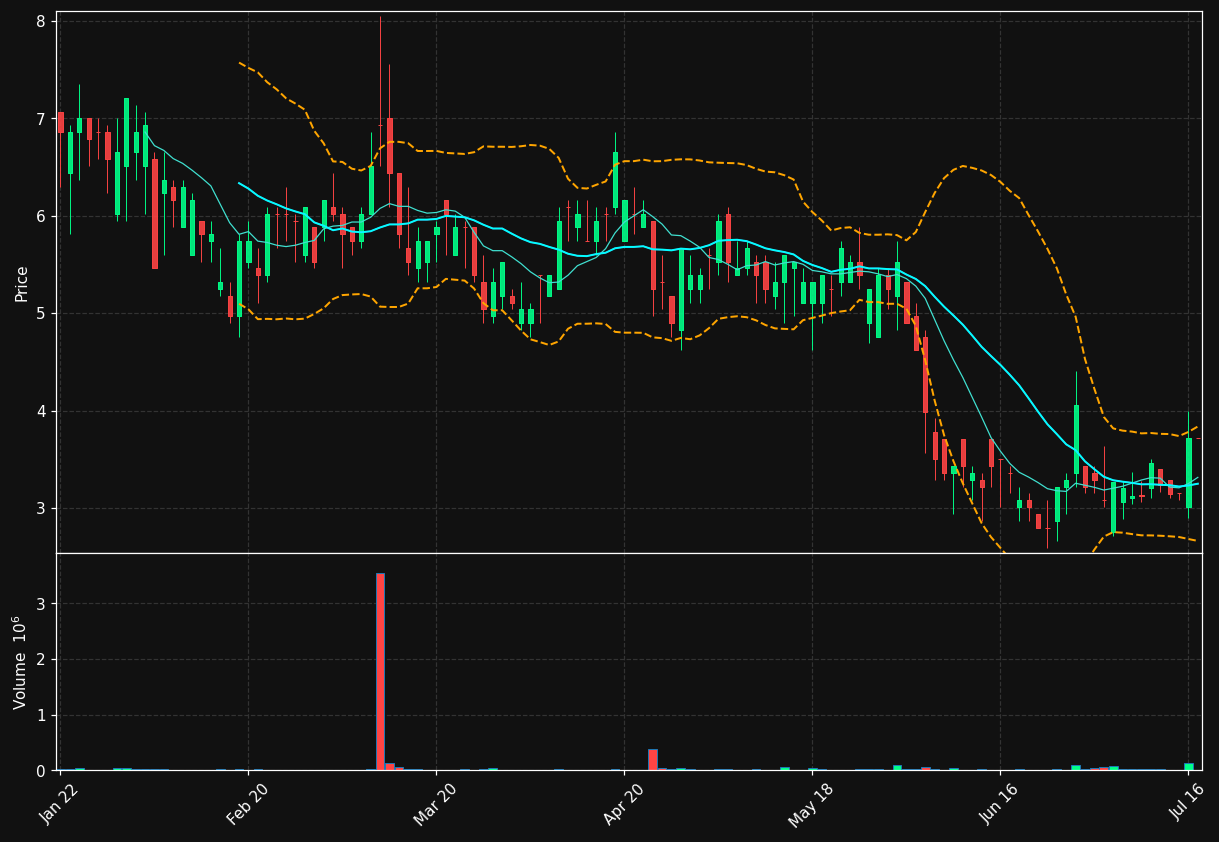Click price axis value 4
1219x842 pixels.
click(41, 411)
